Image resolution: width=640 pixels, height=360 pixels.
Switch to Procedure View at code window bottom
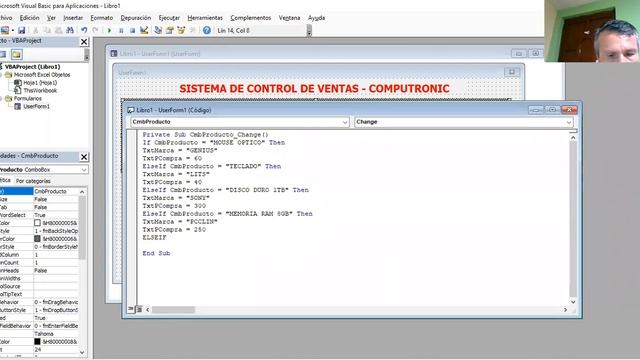coord(131,309)
